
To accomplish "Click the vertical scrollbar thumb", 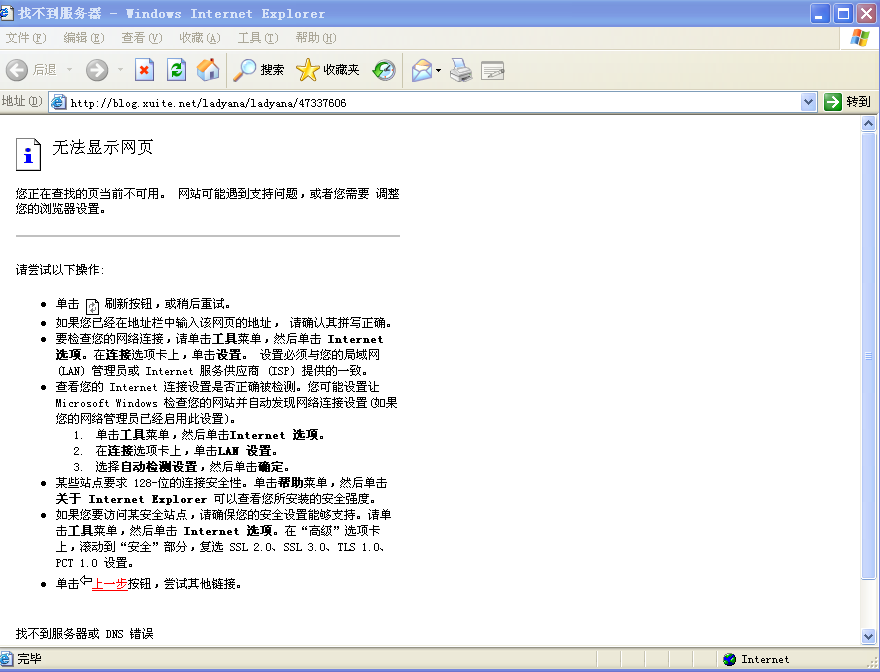I will tap(868, 355).
